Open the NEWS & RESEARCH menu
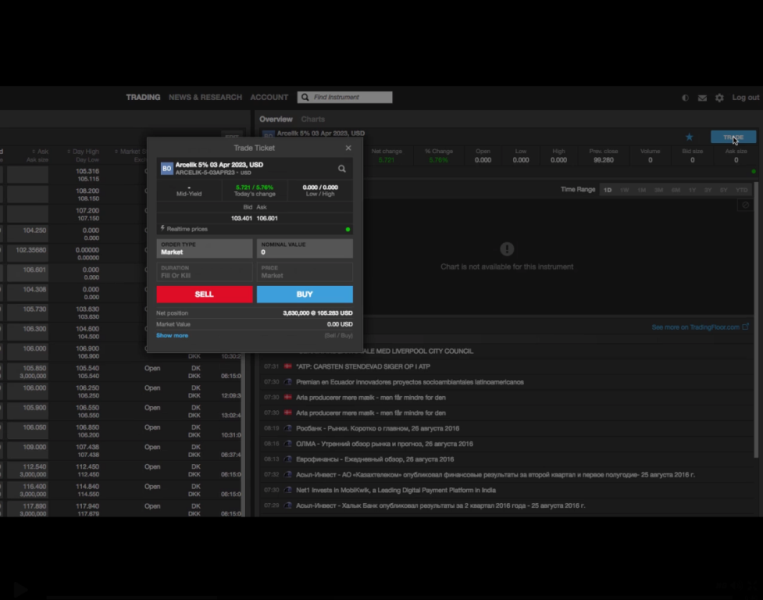Image resolution: width=763 pixels, height=600 pixels. point(205,97)
